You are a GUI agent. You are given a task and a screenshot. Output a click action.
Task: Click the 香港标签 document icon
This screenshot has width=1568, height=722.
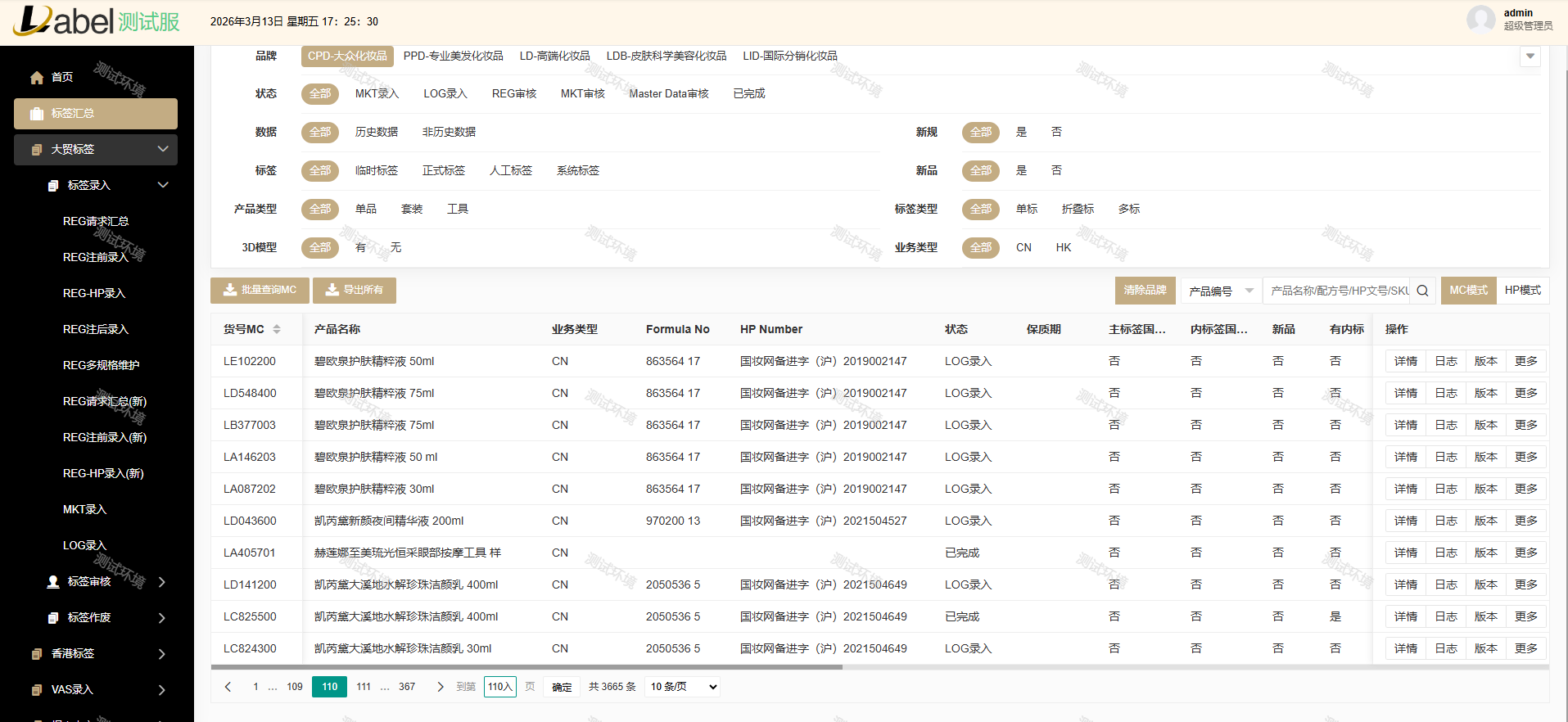pos(37,654)
